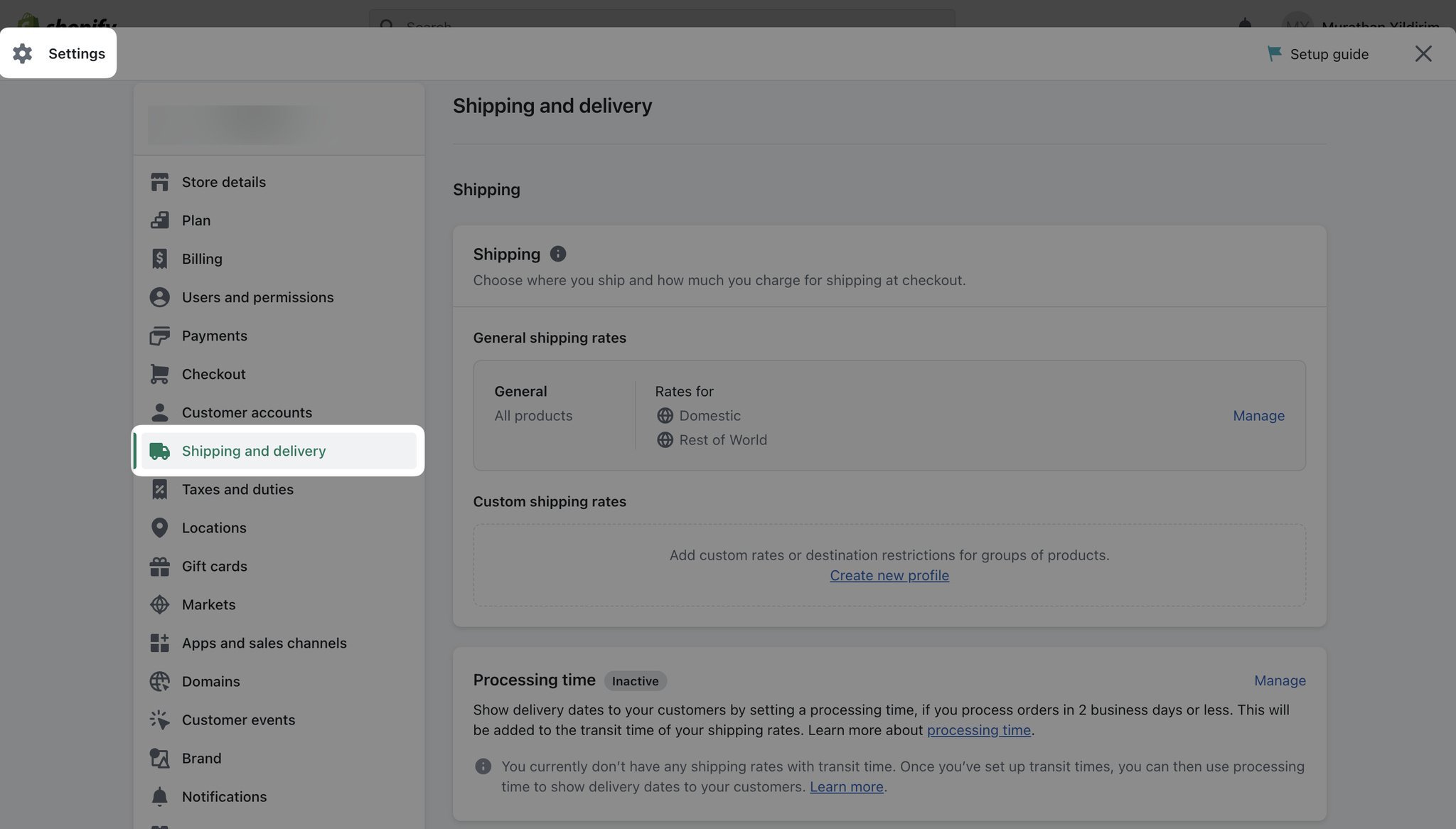Image resolution: width=1456 pixels, height=829 pixels.
Task: Click the Settings gear icon
Action: [x=23, y=53]
